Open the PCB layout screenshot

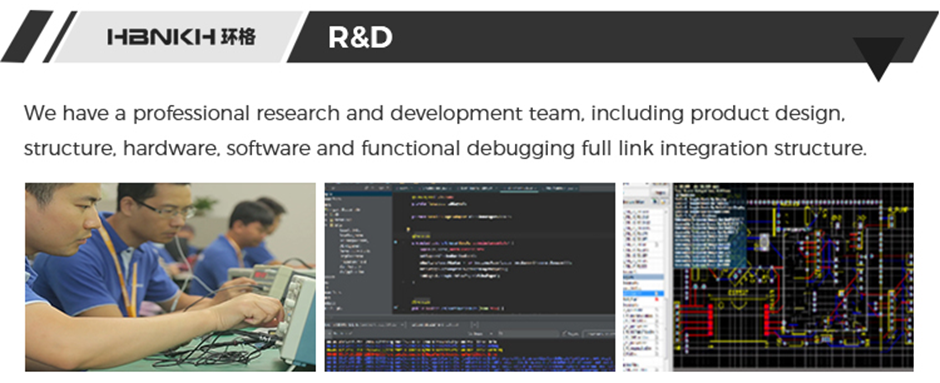pos(769,277)
